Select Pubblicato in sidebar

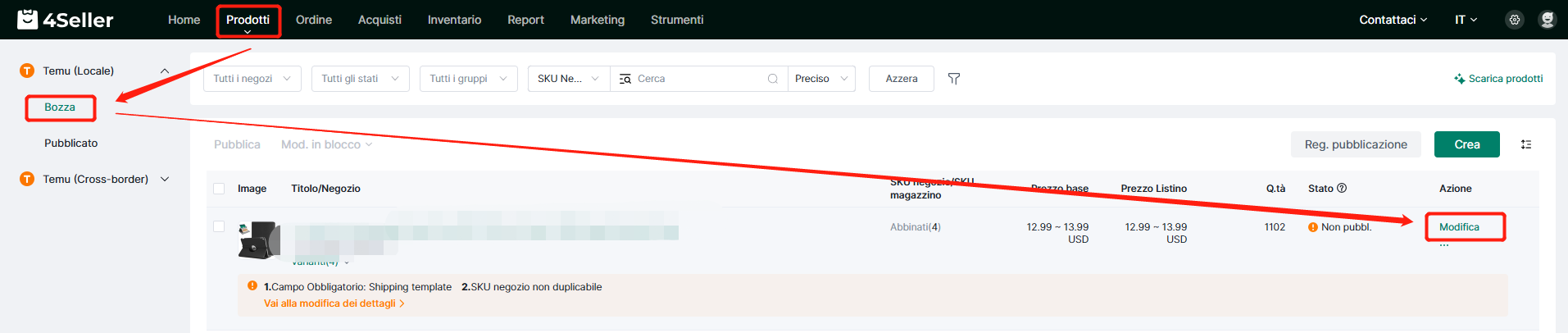pyautogui.click(x=71, y=143)
